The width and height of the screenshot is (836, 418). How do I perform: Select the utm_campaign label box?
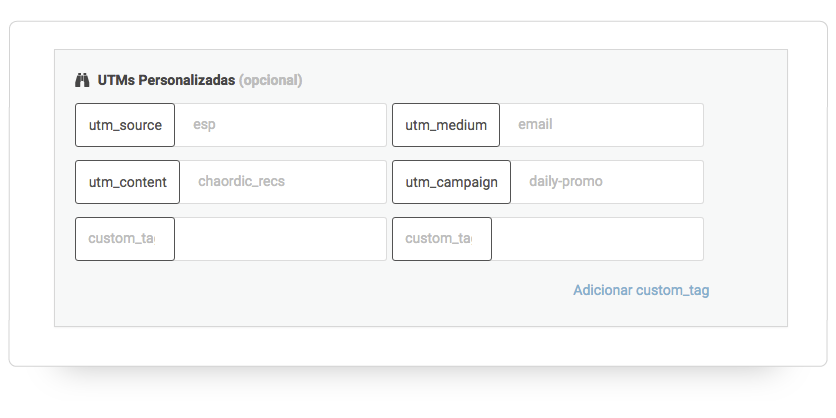coord(451,182)
